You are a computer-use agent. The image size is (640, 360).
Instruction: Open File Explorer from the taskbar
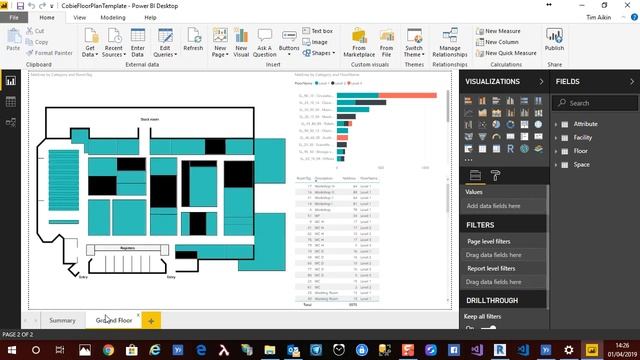tap(270, 350)
